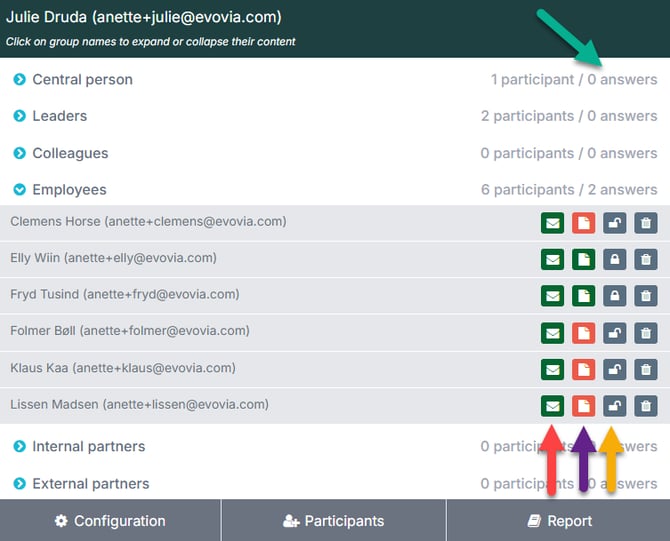Expand the Colleagues group

[70, 153]
